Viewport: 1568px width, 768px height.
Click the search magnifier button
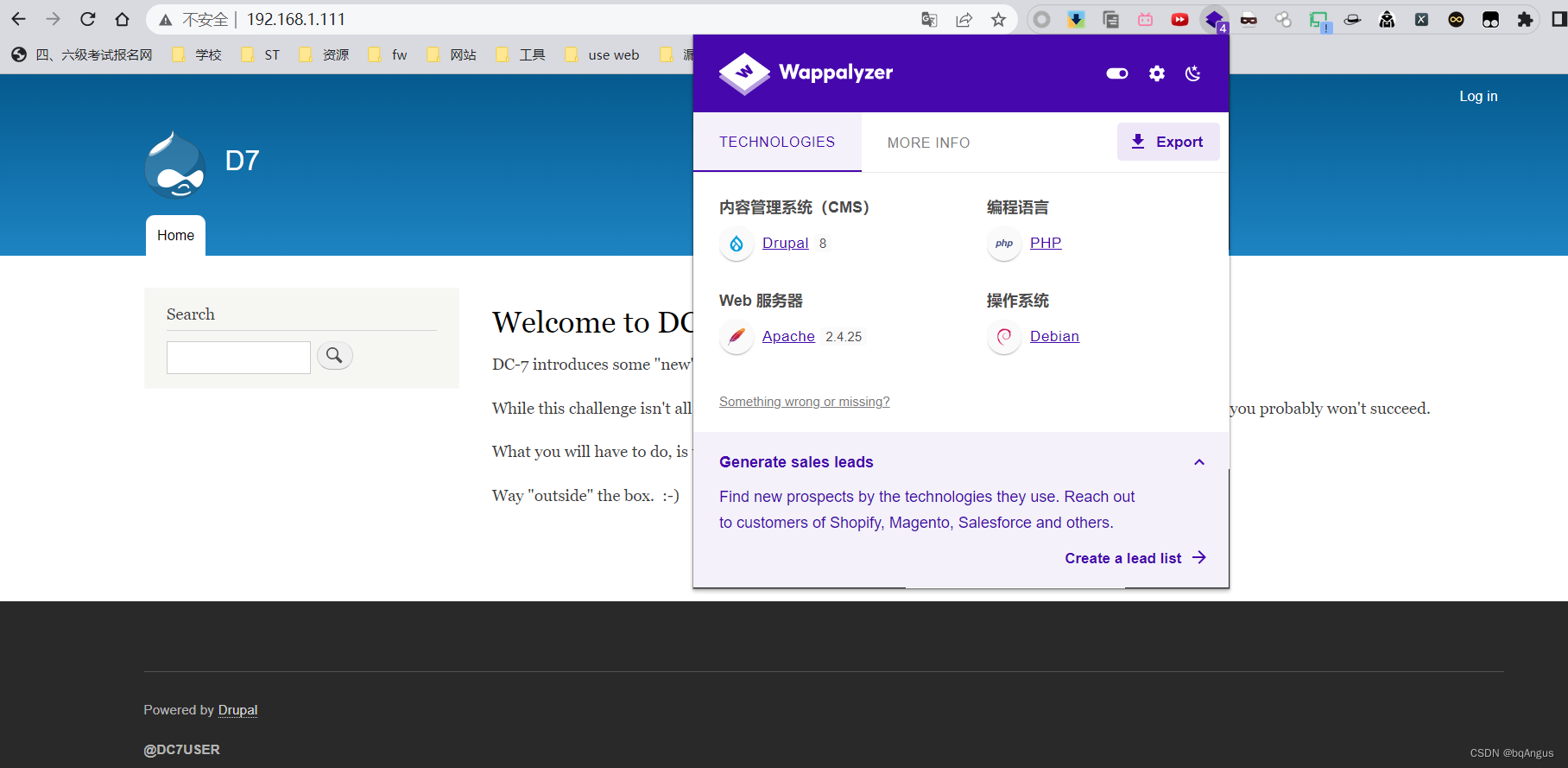[335, 356]
